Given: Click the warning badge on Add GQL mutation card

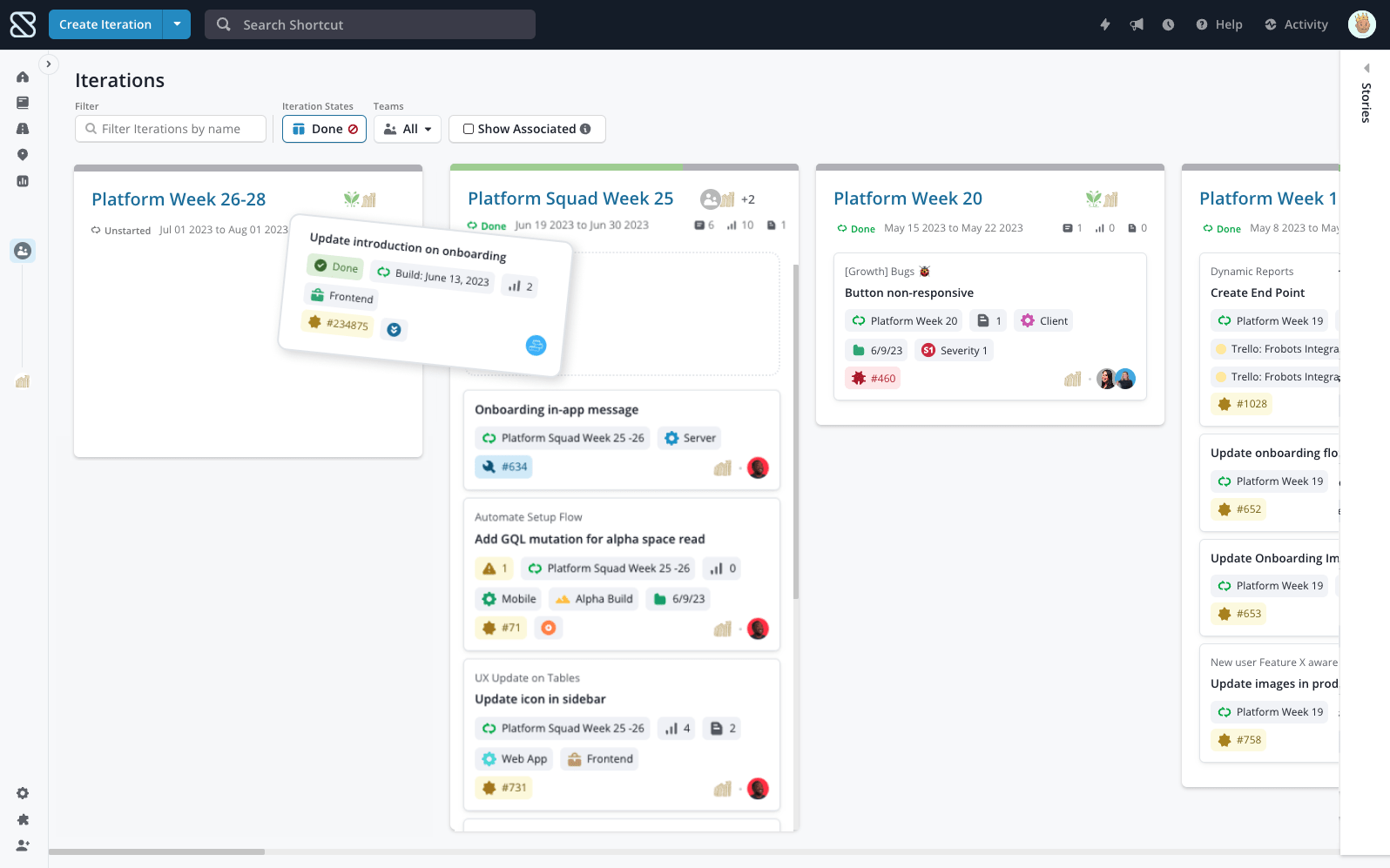Looking at the screenshot, I should [x=494, y=569].
